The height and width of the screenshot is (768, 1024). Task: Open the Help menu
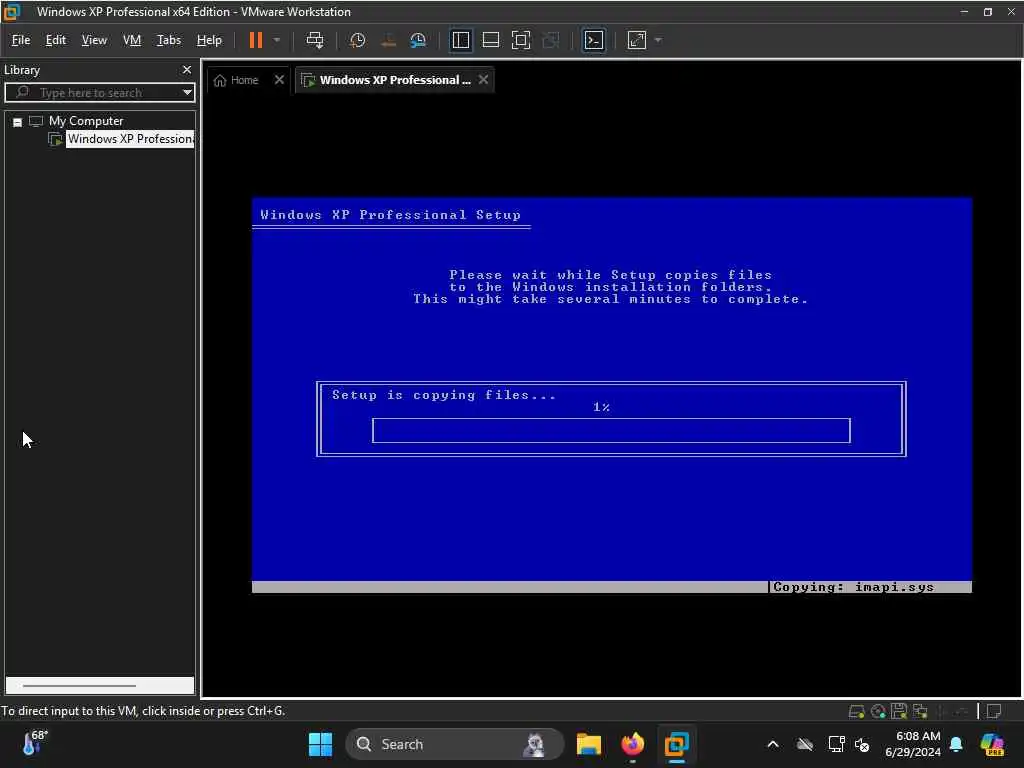tap(209, 40)
